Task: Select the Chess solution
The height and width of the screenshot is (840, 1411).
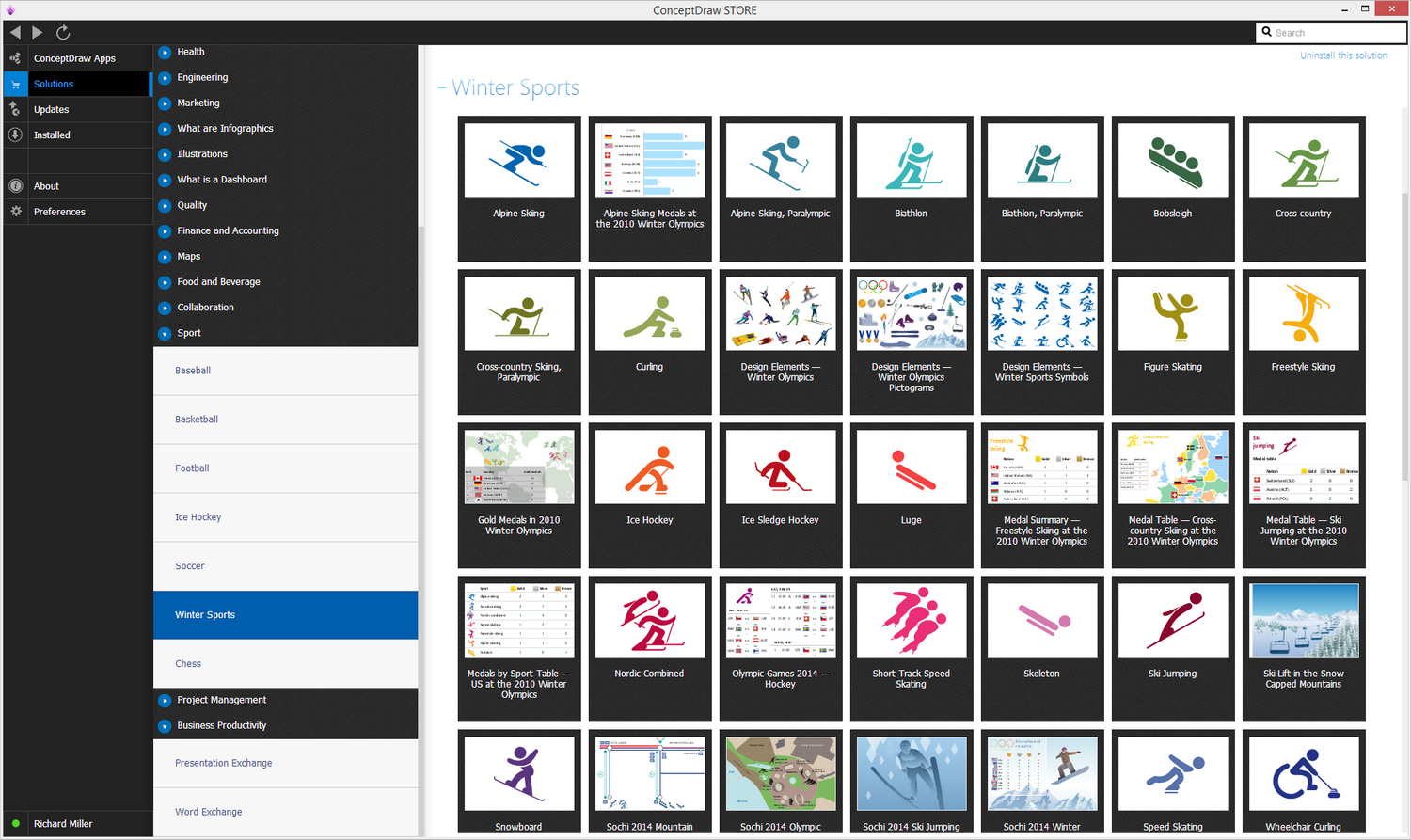Action: [x=285, y=664]
